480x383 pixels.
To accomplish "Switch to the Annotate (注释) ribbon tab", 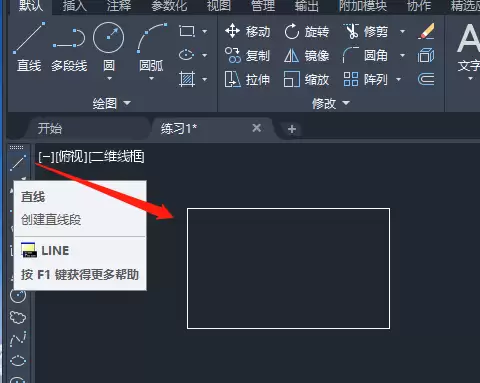I will [119, 5].
